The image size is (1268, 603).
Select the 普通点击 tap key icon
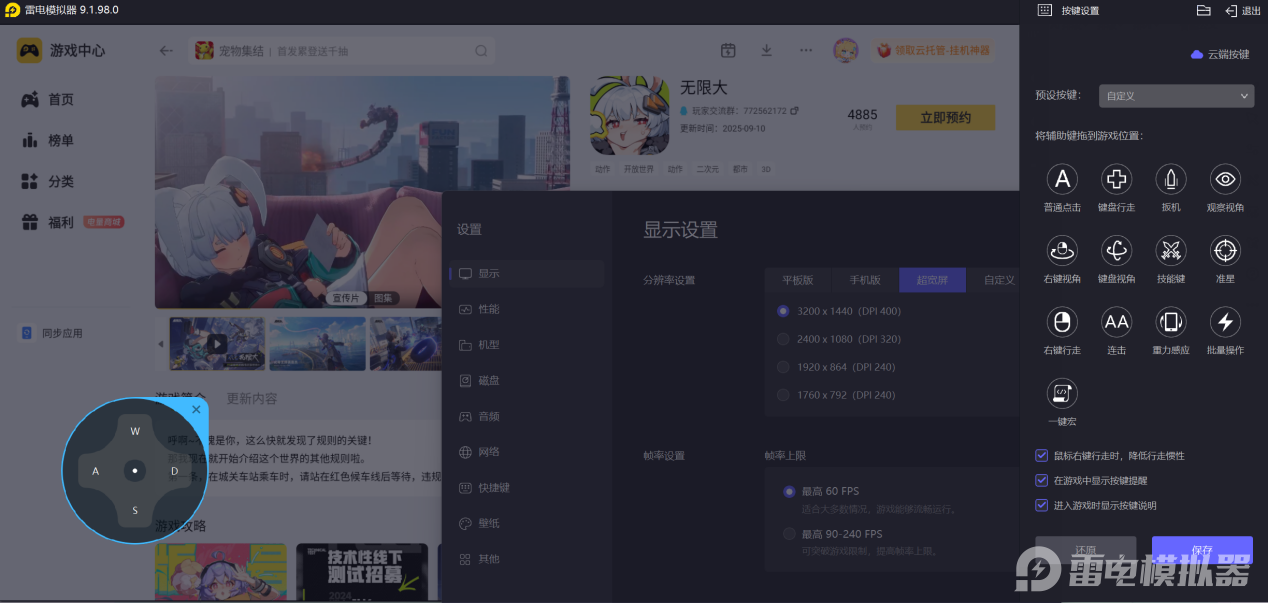pos(1062,179)
